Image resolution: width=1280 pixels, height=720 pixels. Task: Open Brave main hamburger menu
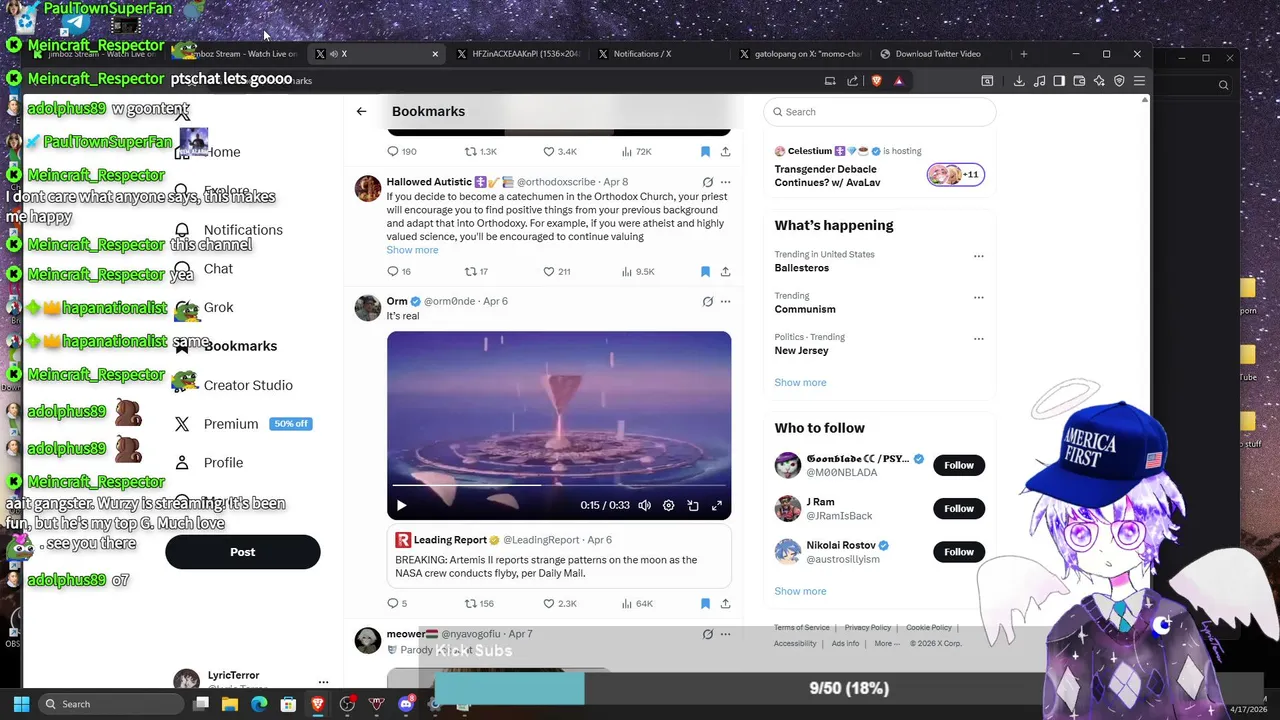click(1139, 81)
